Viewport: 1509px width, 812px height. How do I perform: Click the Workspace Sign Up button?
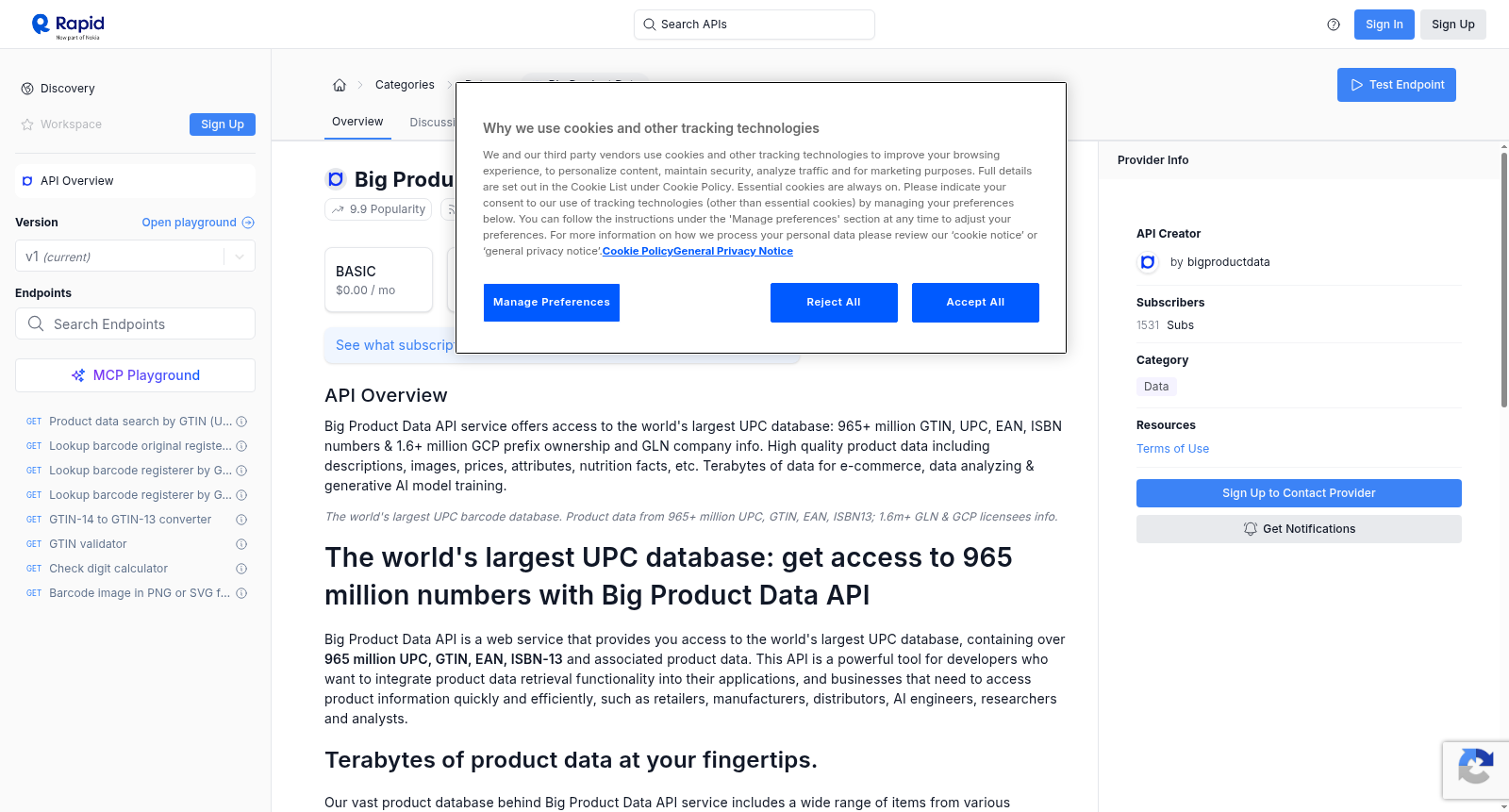pos(223,124)
